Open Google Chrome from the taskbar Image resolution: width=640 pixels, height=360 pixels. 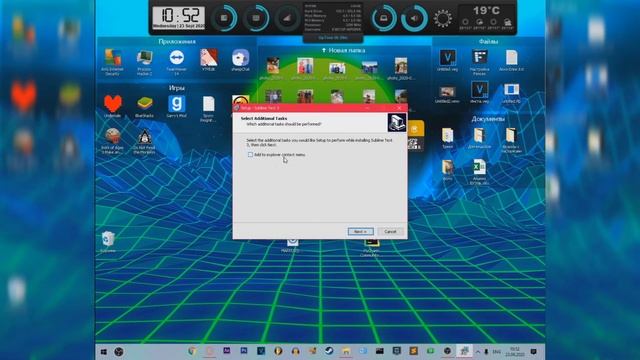click(192, 351)
